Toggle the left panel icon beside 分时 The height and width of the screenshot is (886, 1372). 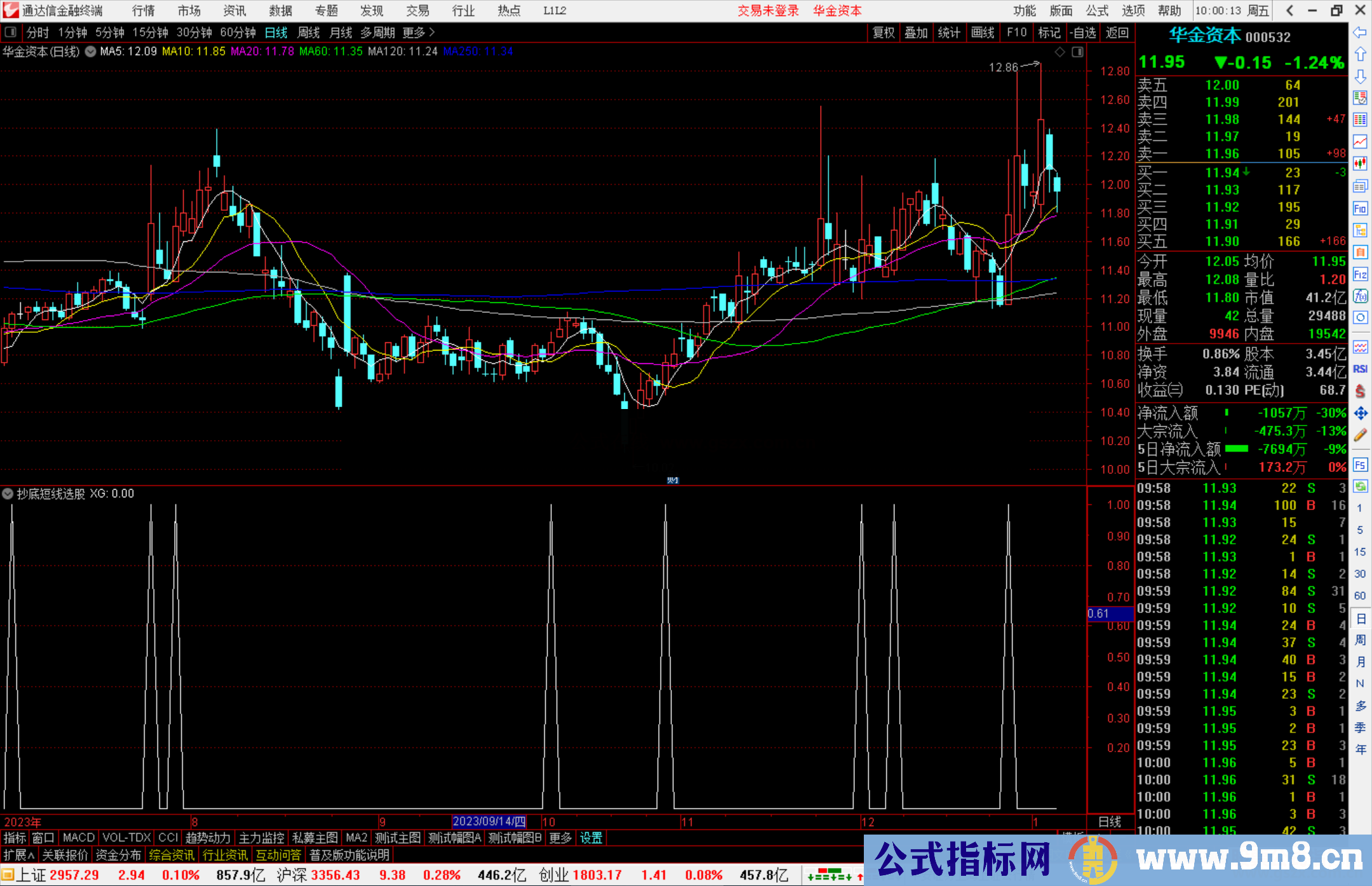tap(11, 32)
